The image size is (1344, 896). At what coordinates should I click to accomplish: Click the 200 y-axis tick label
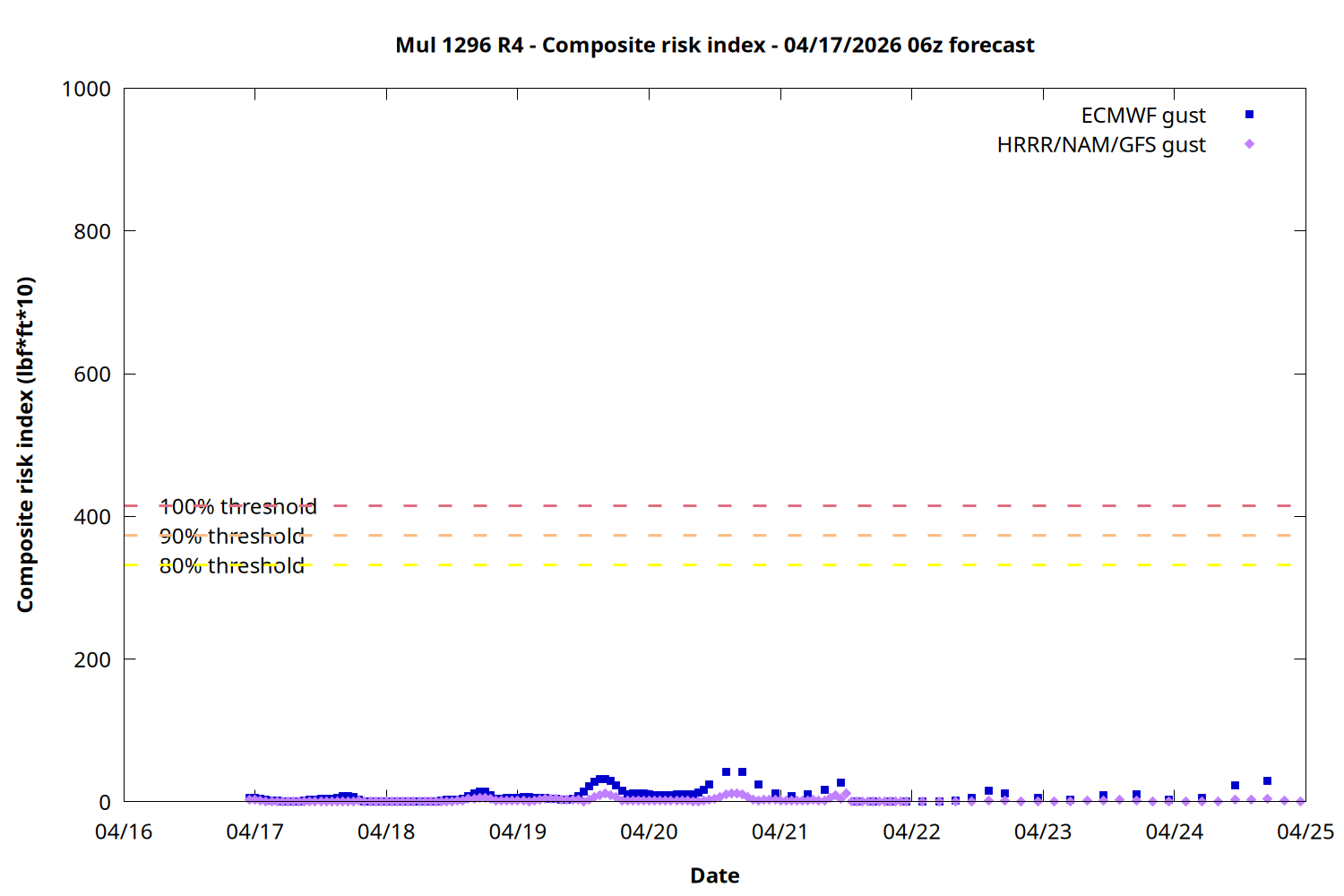click(92, 660)
